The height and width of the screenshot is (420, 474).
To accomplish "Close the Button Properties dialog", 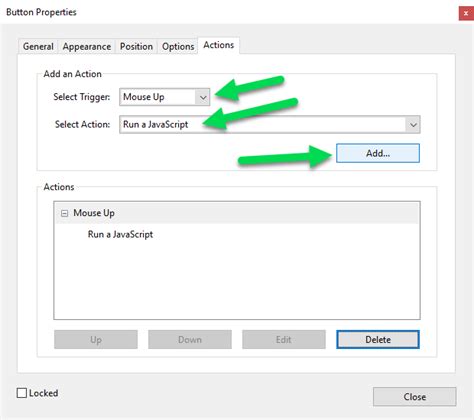I will pos(415,397).
